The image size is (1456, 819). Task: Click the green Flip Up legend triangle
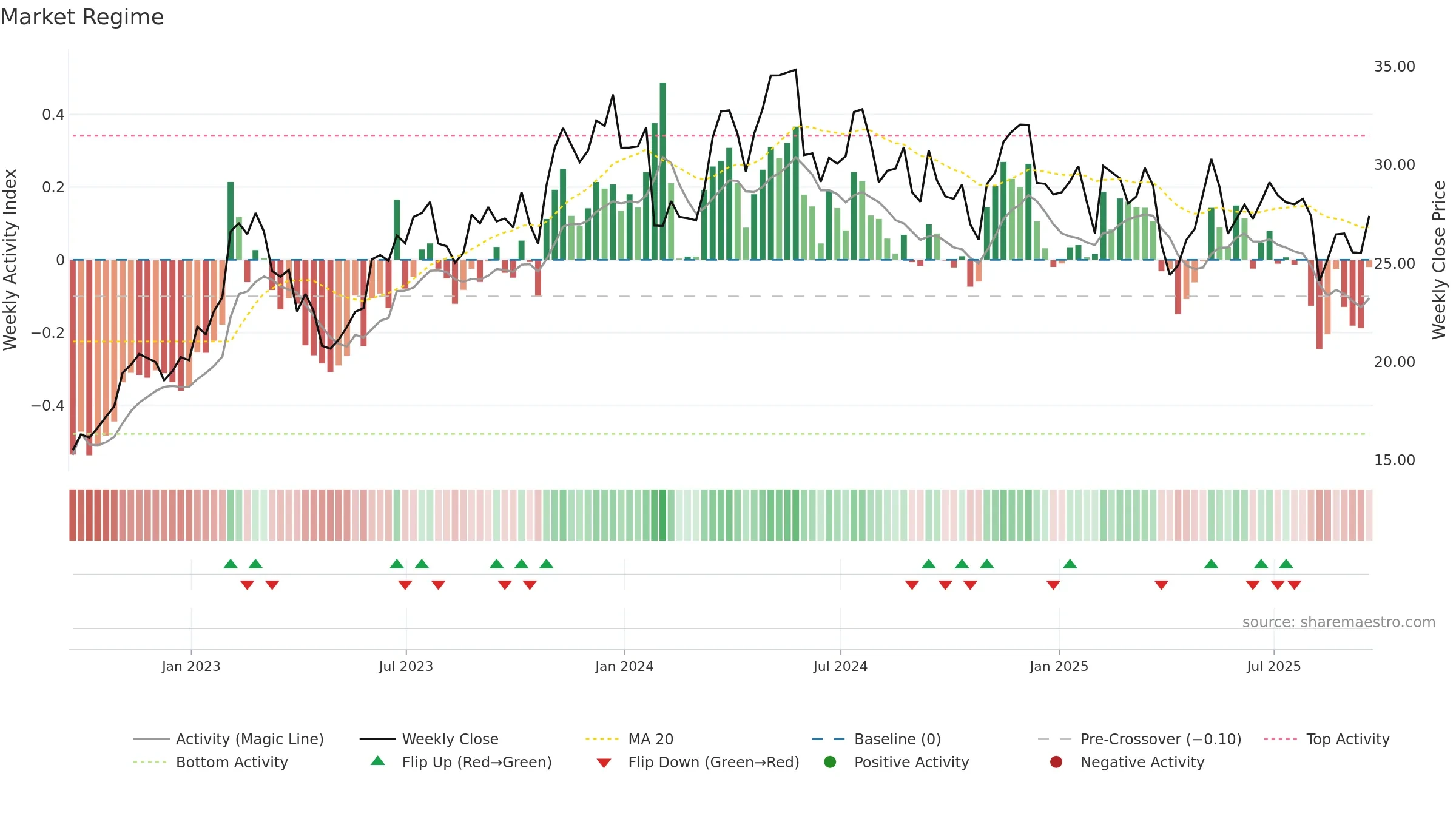378,761
